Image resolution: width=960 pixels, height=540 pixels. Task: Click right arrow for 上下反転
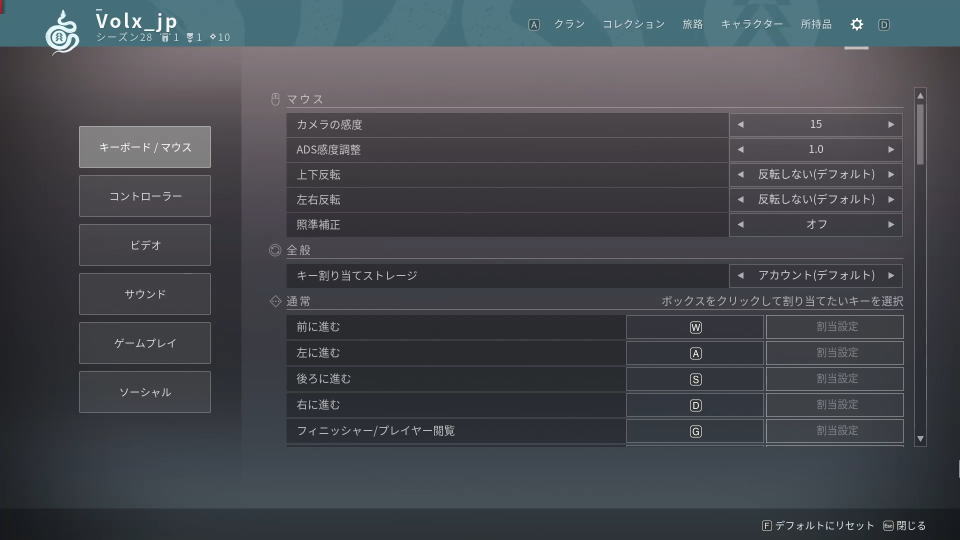coord(891,174)
